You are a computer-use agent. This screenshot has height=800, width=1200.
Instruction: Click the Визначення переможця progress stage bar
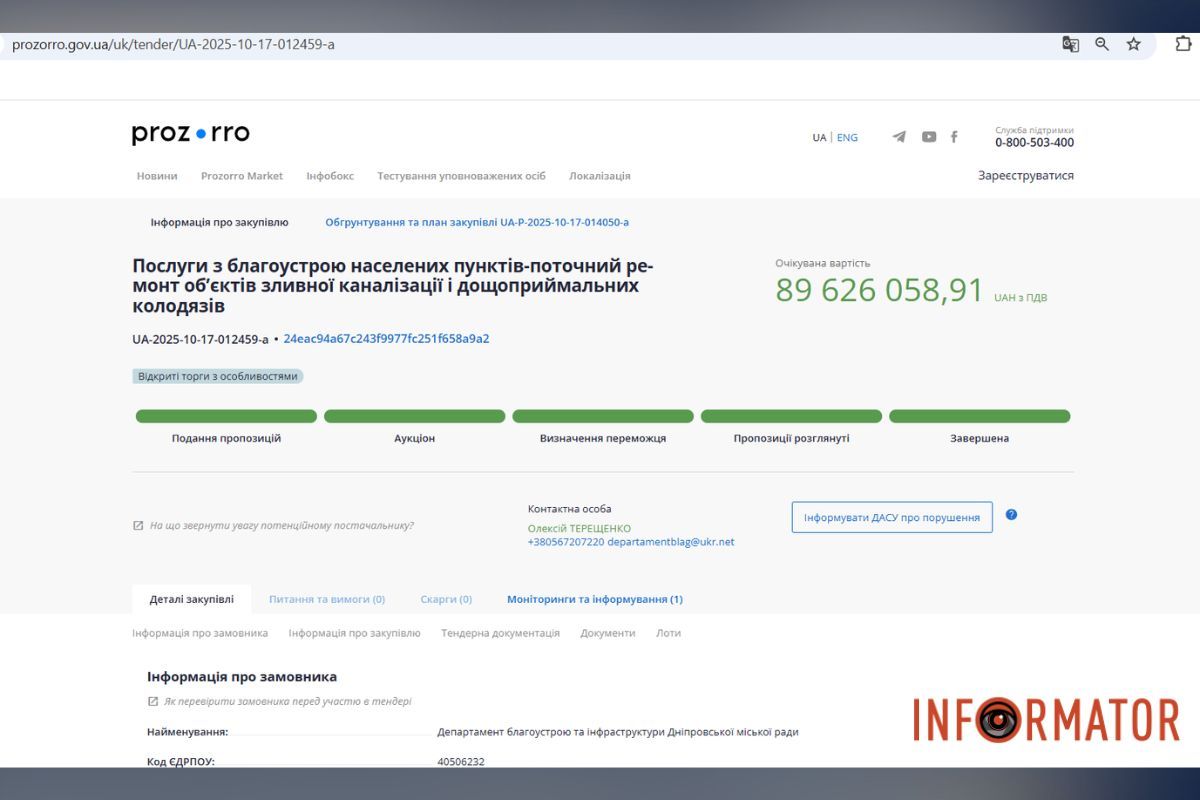603,416
